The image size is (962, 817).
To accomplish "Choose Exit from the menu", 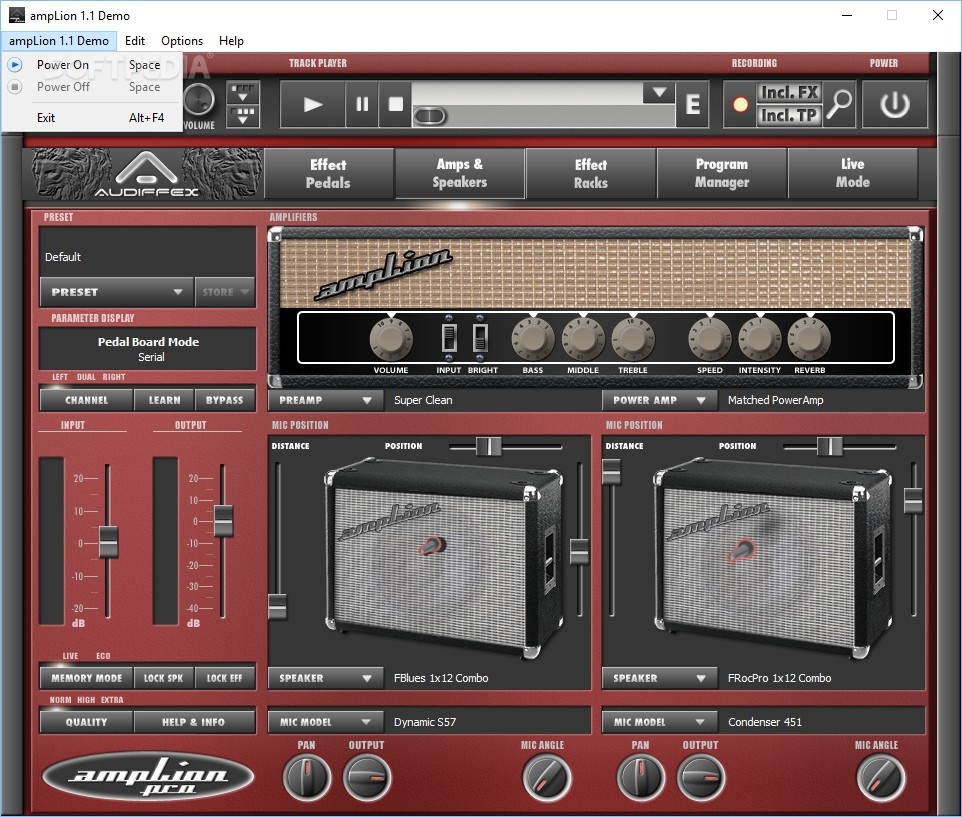I will [92, 118].
